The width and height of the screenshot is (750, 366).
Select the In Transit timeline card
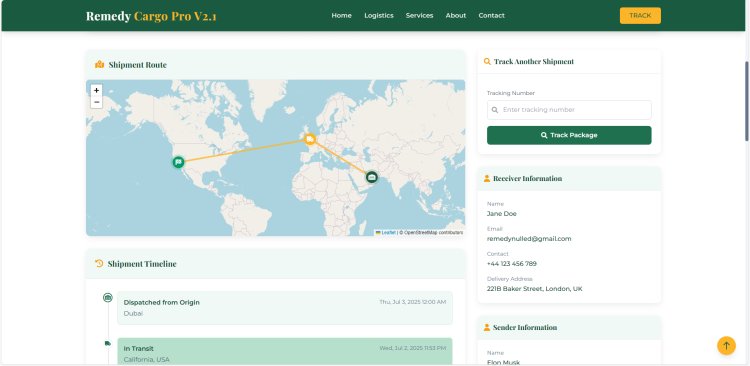pos(285,352)
